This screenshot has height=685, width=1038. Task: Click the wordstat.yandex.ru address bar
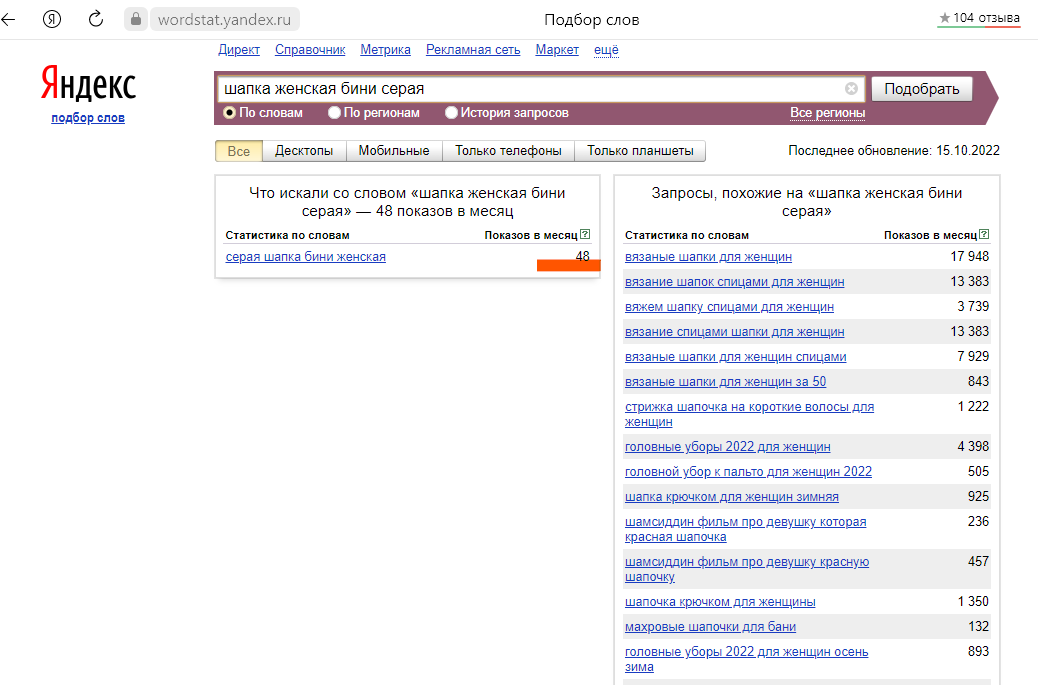pyautogui.click(x=224, y=19)
